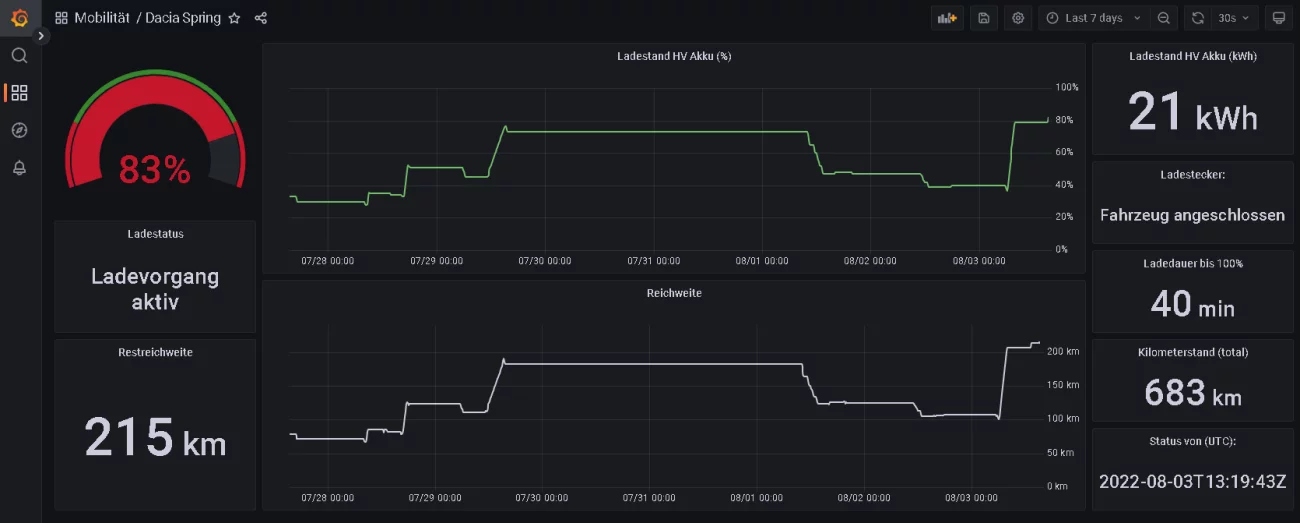Viewport: 1300px width, 523px height.
Task: Open the Explore compass icon
Action: point(19,130)
